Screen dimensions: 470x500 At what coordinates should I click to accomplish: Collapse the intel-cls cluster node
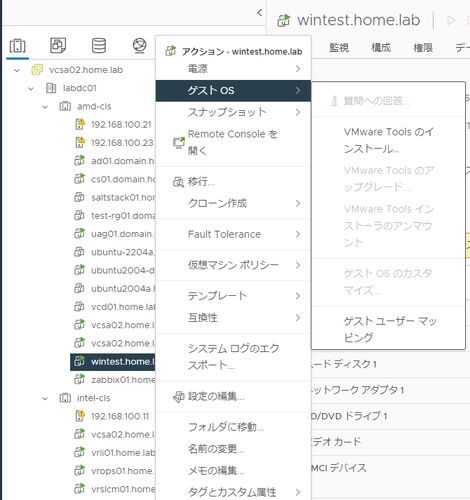tap(45, 398)
